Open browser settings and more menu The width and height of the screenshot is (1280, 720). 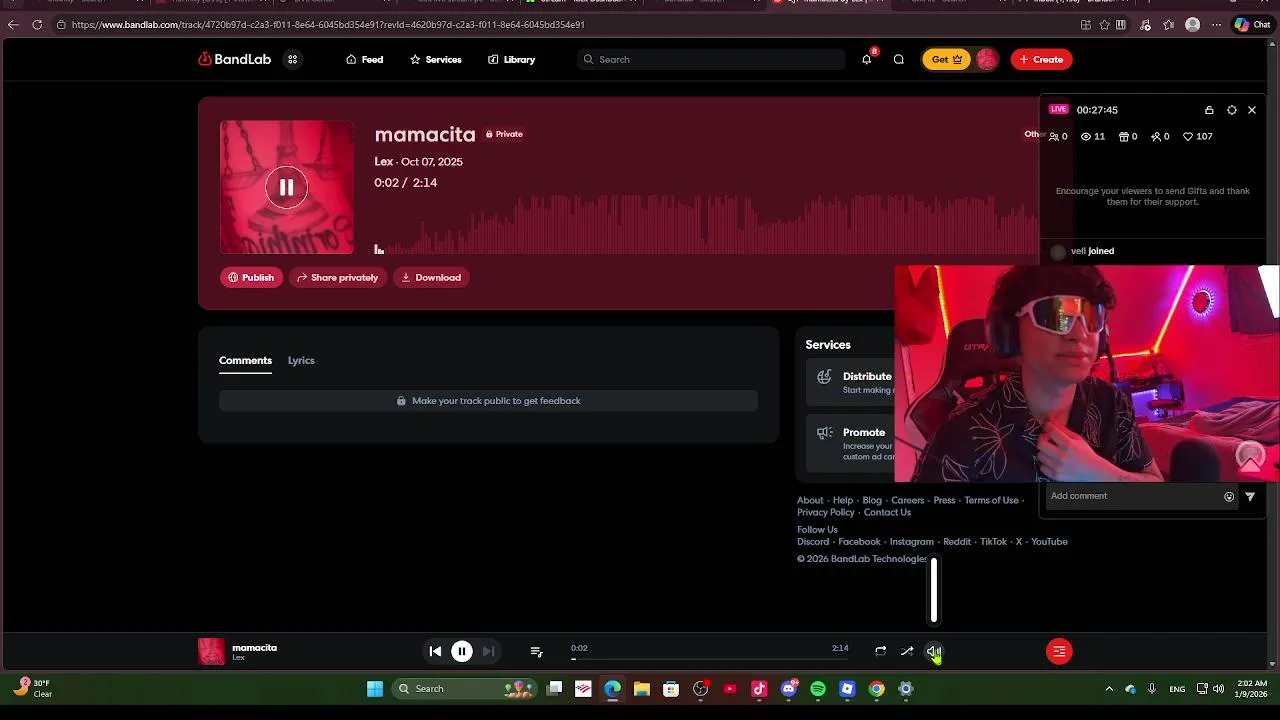coord(1215,24)
